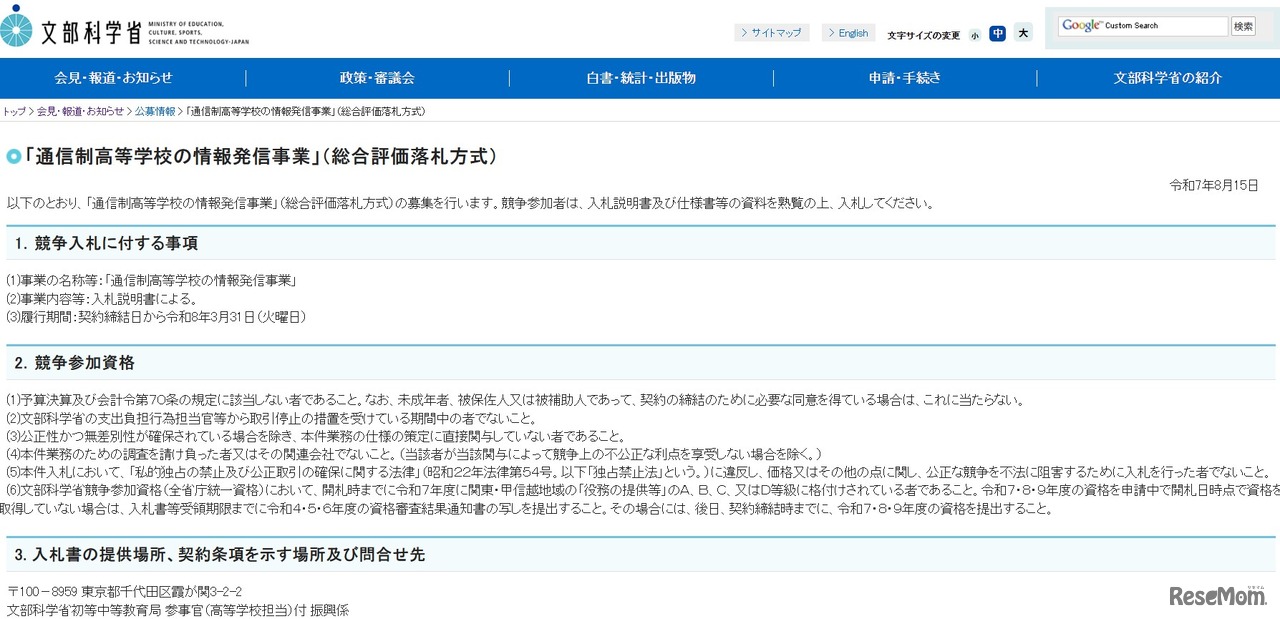Click the Google Custom Search input field
This screenshot has height=619, width=1280.
(1160, 25)
